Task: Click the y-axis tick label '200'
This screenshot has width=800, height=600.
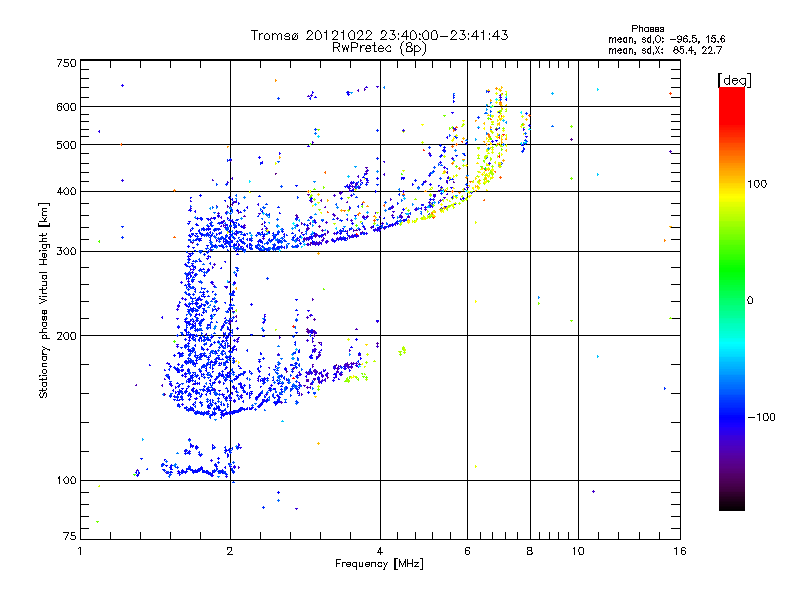Action: tap(66, 336)
